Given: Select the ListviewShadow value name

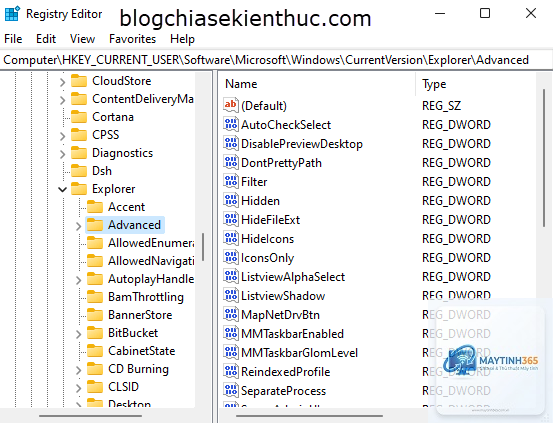Looking at the screenshot, I should click(x=283, y=296).
